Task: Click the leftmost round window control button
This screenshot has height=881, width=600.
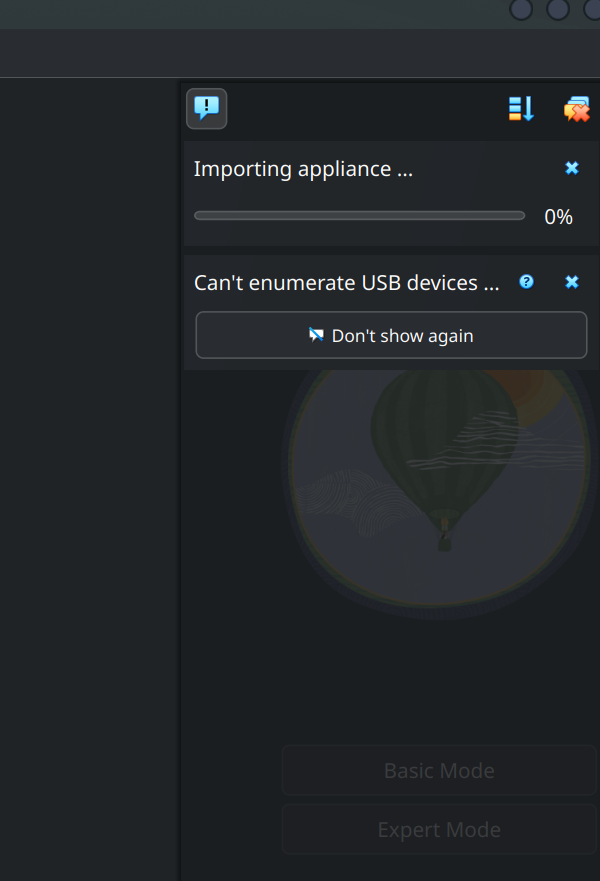Action: tap(521, 9)
